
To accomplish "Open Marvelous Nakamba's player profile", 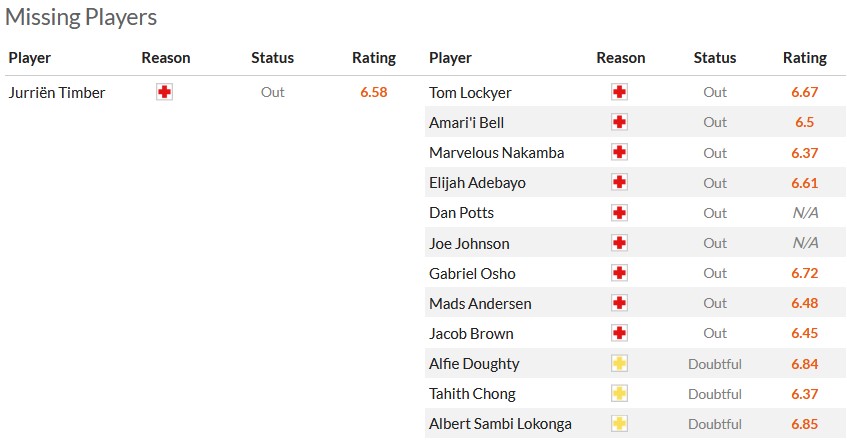I will [496, 153].
